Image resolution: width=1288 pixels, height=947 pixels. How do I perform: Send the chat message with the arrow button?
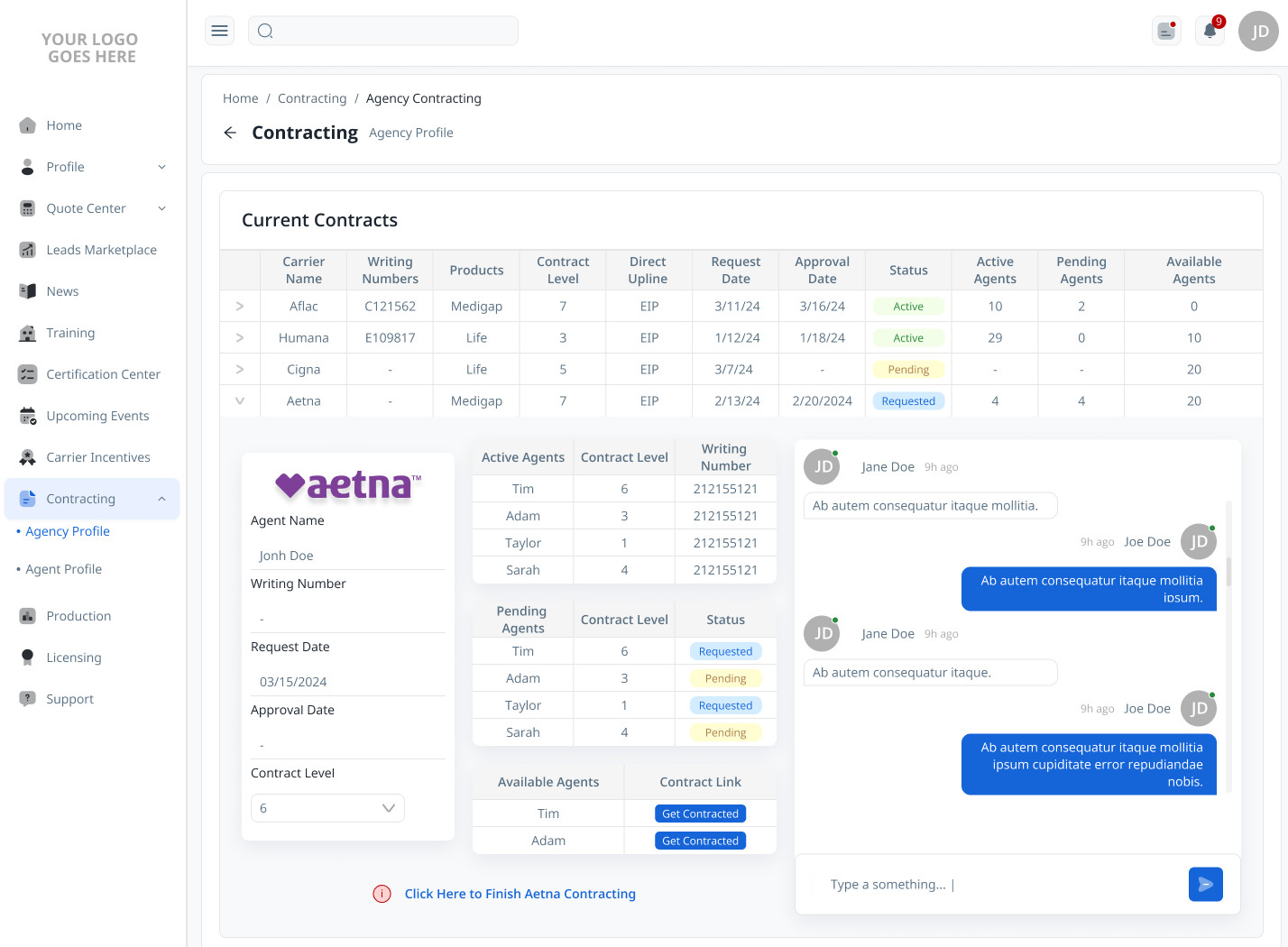pyautogui.click(x=1205, y=885)
